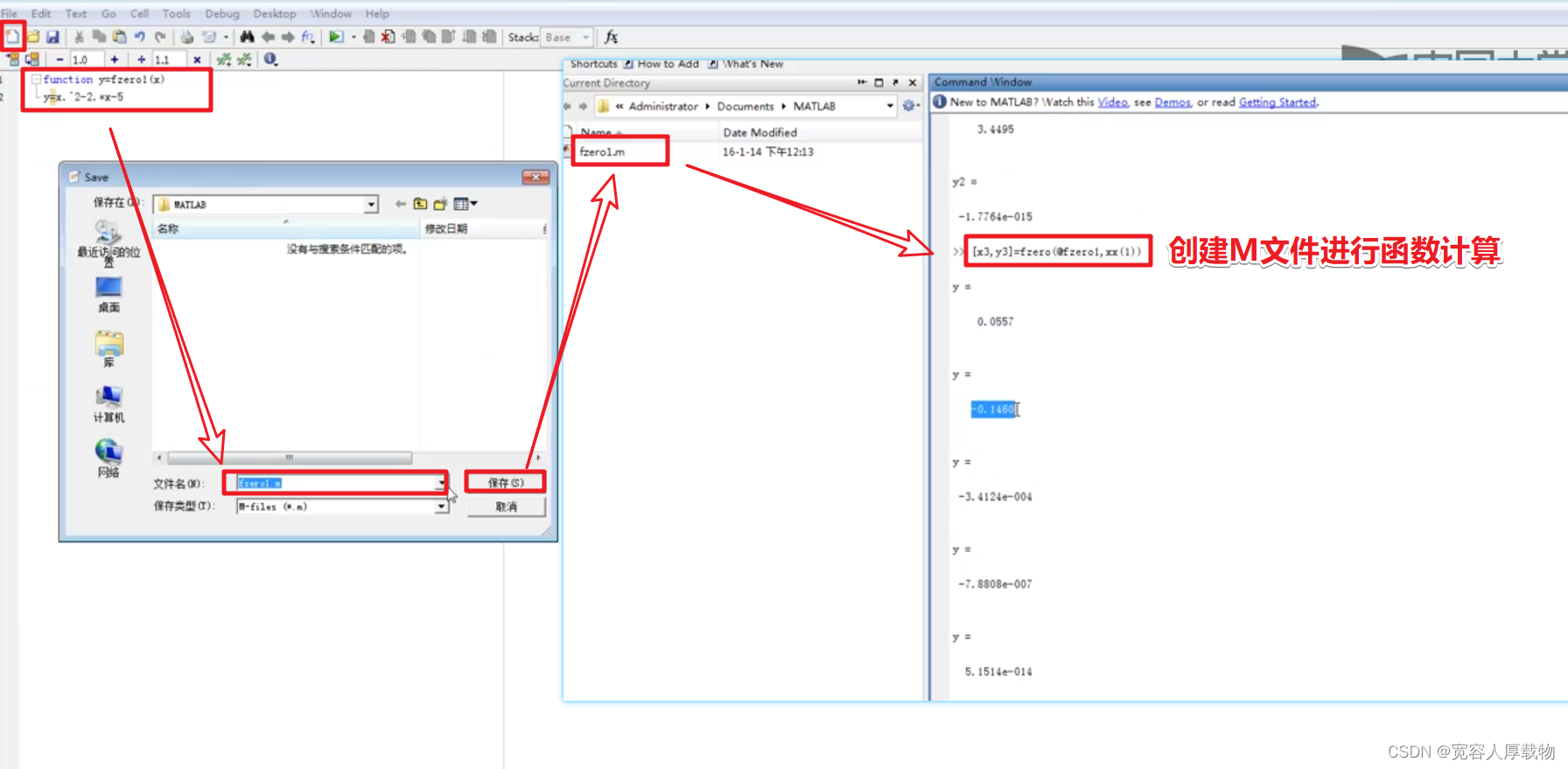Screen dimensions: 1568x769
Task: Collapse the function code fold marker
Action: pyautogui.click(x=36, y=79)
